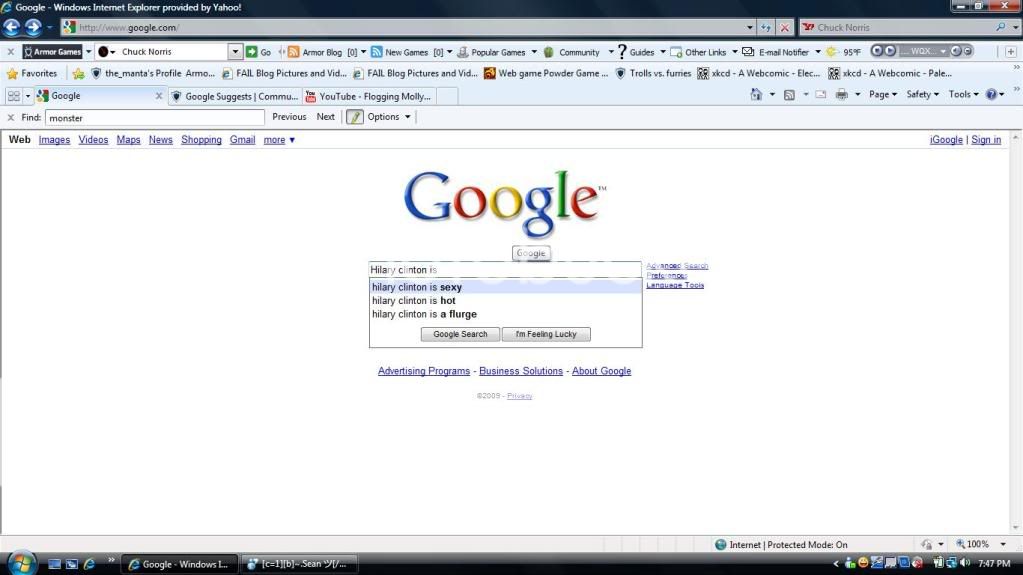1023x575 pixels.
Task: Go back with the browser back arrow
Action: click(x=12, y=27)
